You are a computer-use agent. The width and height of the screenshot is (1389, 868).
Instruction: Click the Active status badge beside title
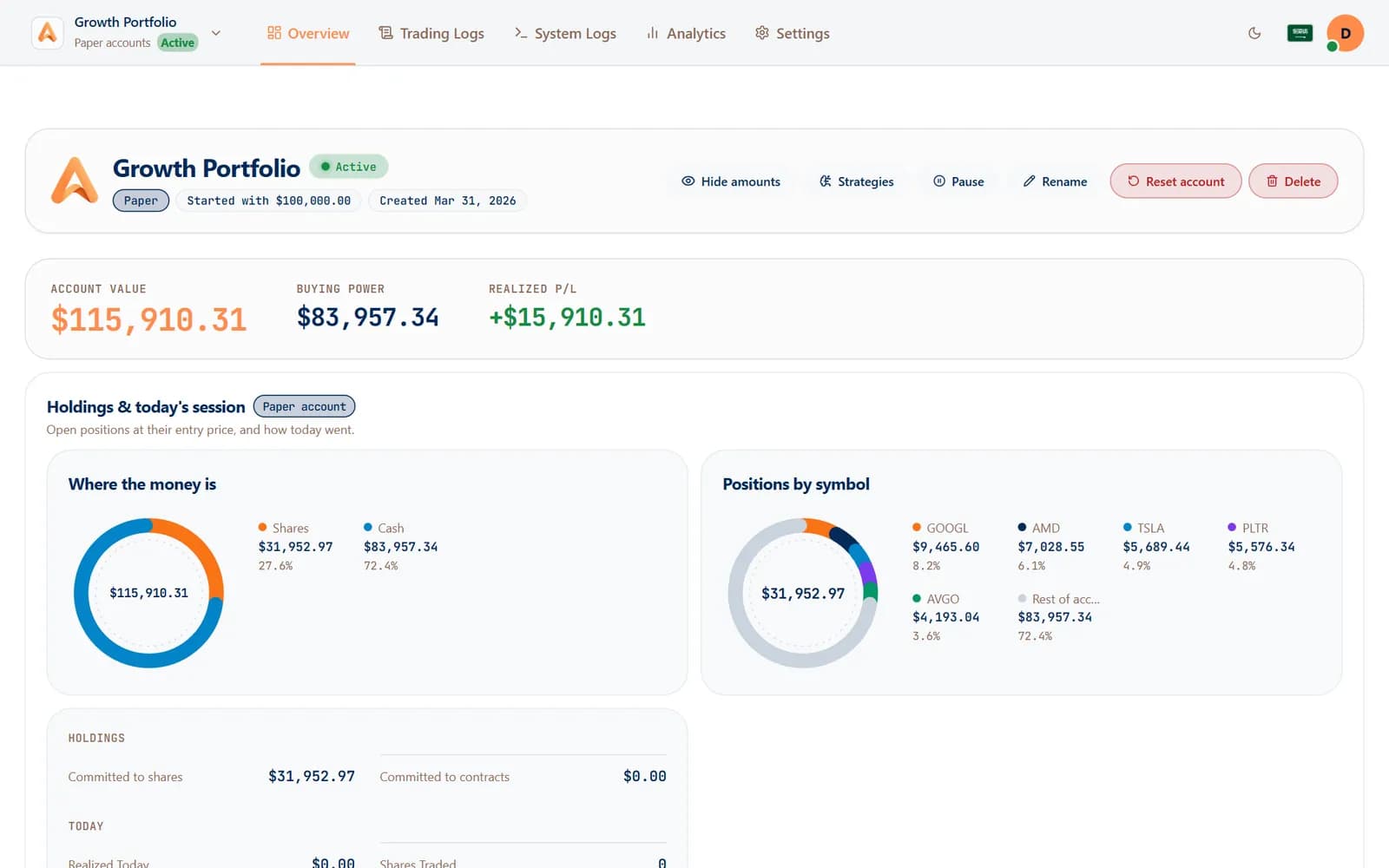click(x=348, y=167)
